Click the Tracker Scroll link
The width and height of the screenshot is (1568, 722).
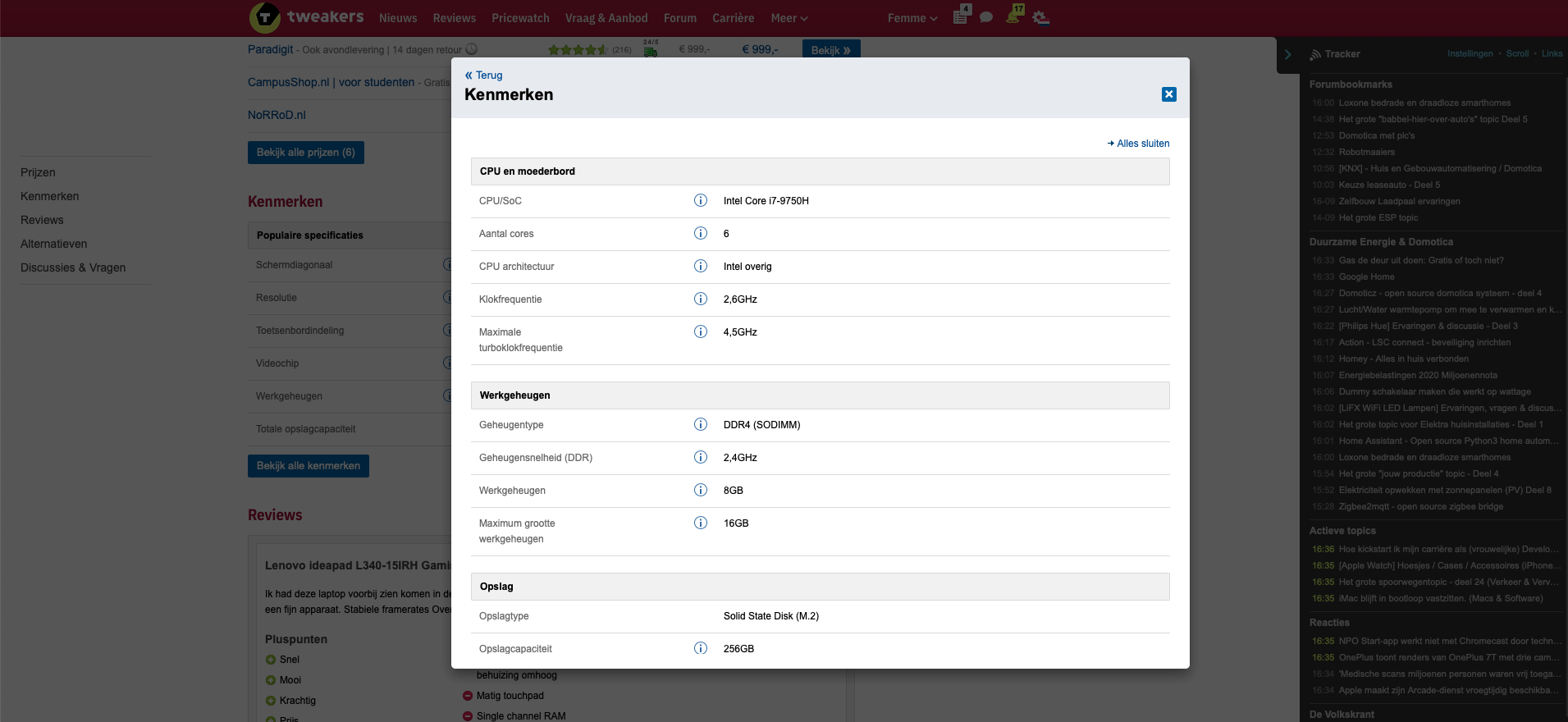coord(1517,53)
